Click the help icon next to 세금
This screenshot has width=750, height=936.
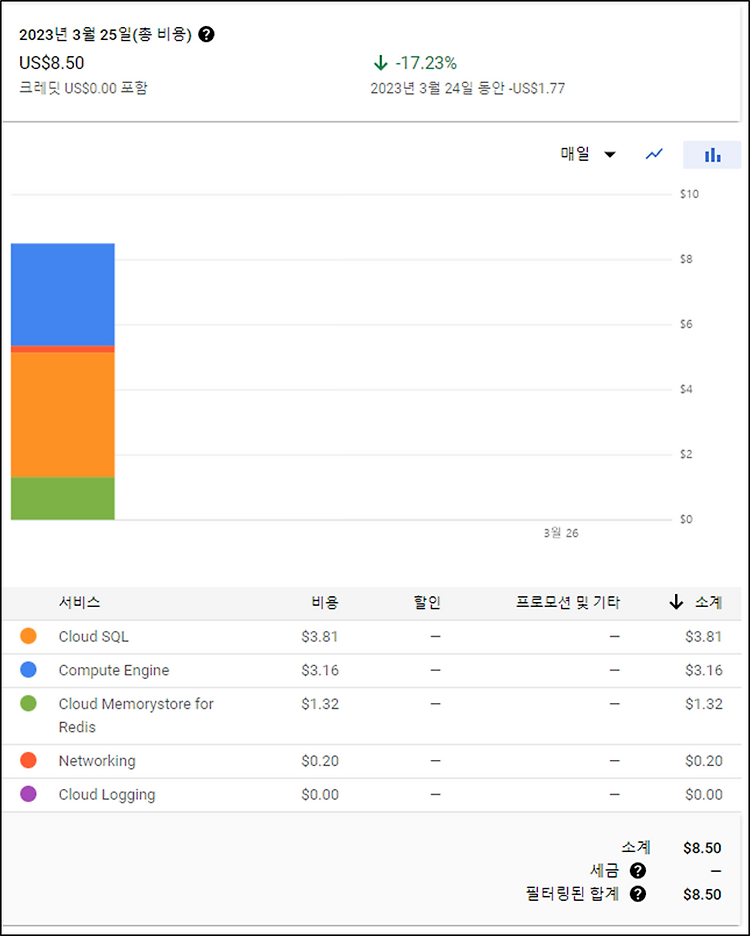click(638, 871)
